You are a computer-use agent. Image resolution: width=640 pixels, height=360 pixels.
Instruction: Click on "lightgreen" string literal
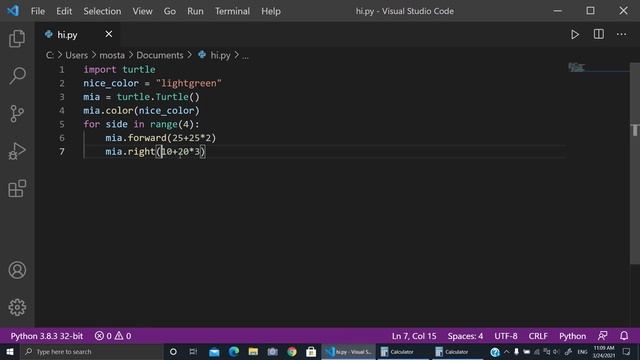pos(189,83)
